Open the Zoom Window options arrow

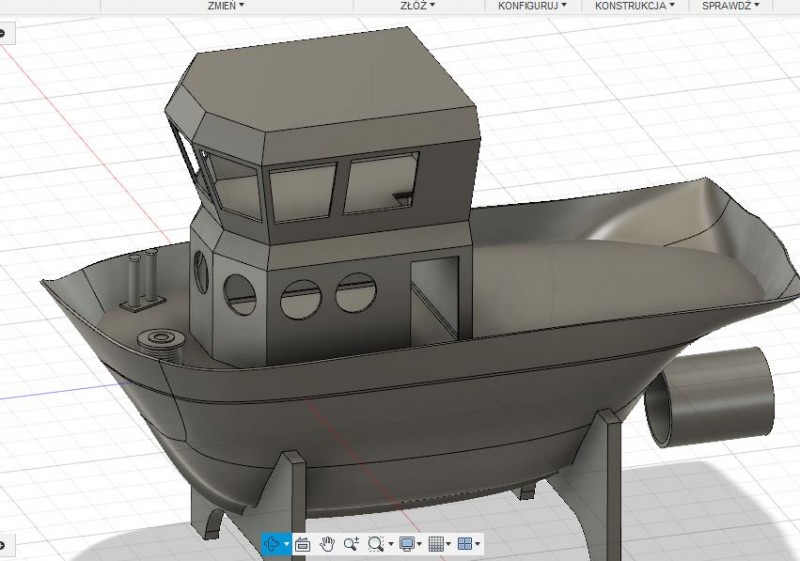391,544
